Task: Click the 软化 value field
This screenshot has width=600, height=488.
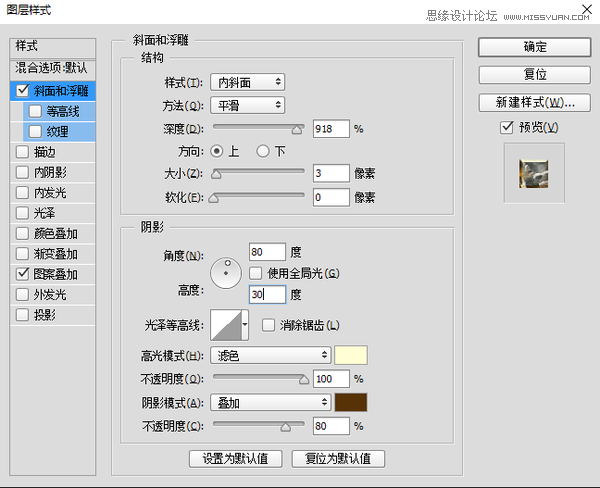Action: (x=331, y=197)
